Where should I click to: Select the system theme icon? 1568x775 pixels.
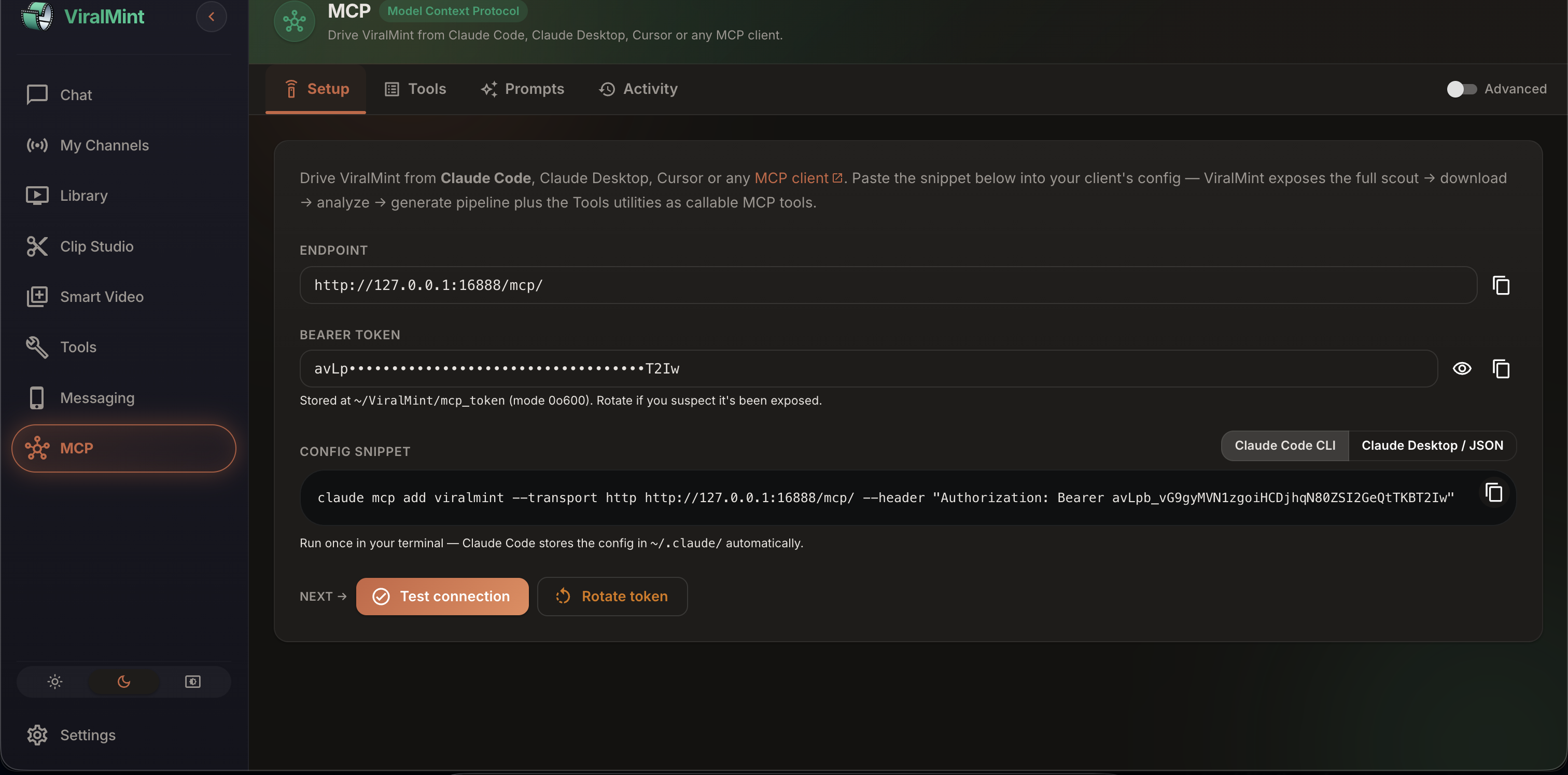pos(193,682)
